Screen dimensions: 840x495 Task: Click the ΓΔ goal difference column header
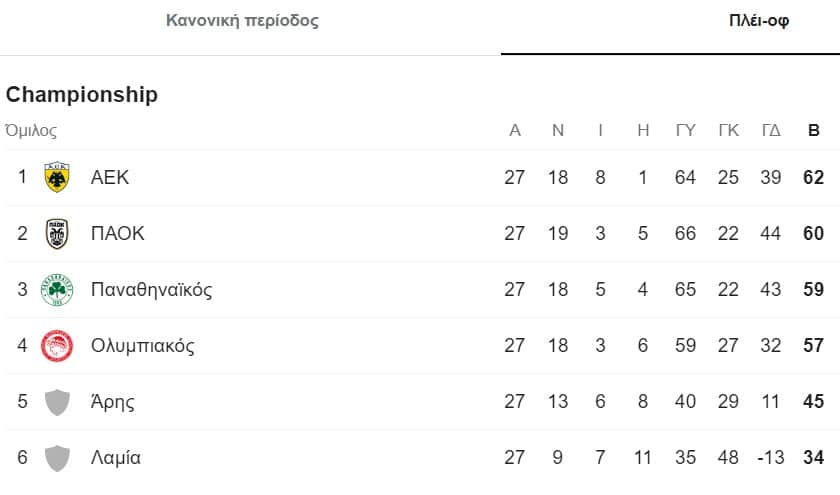pos(771,130)
